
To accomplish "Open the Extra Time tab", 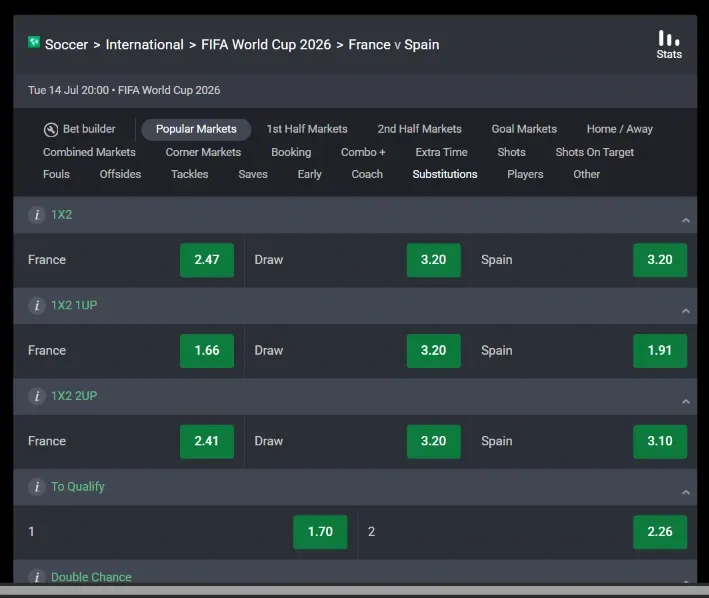I will pos(441,152).
